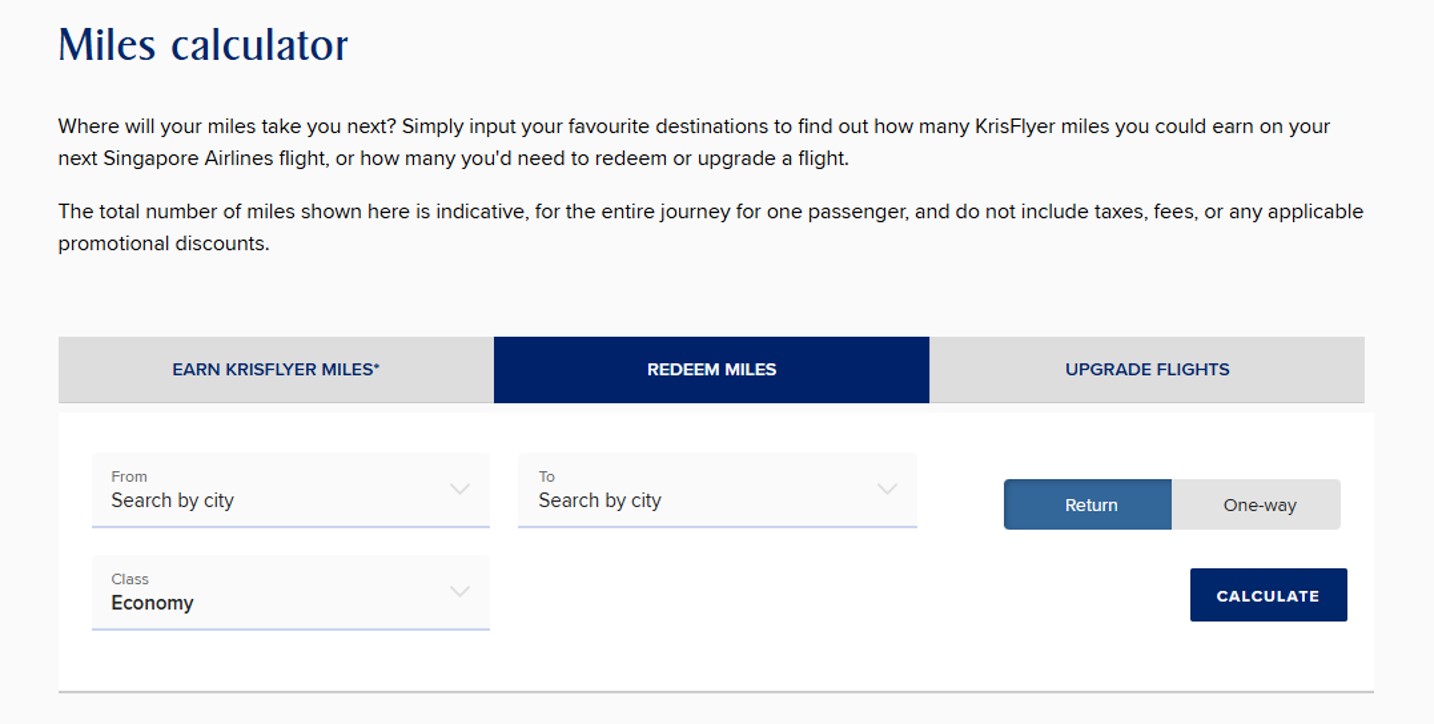Click the small 'Class' field label
Screen dimensions: 1434x724
(130, 579)
